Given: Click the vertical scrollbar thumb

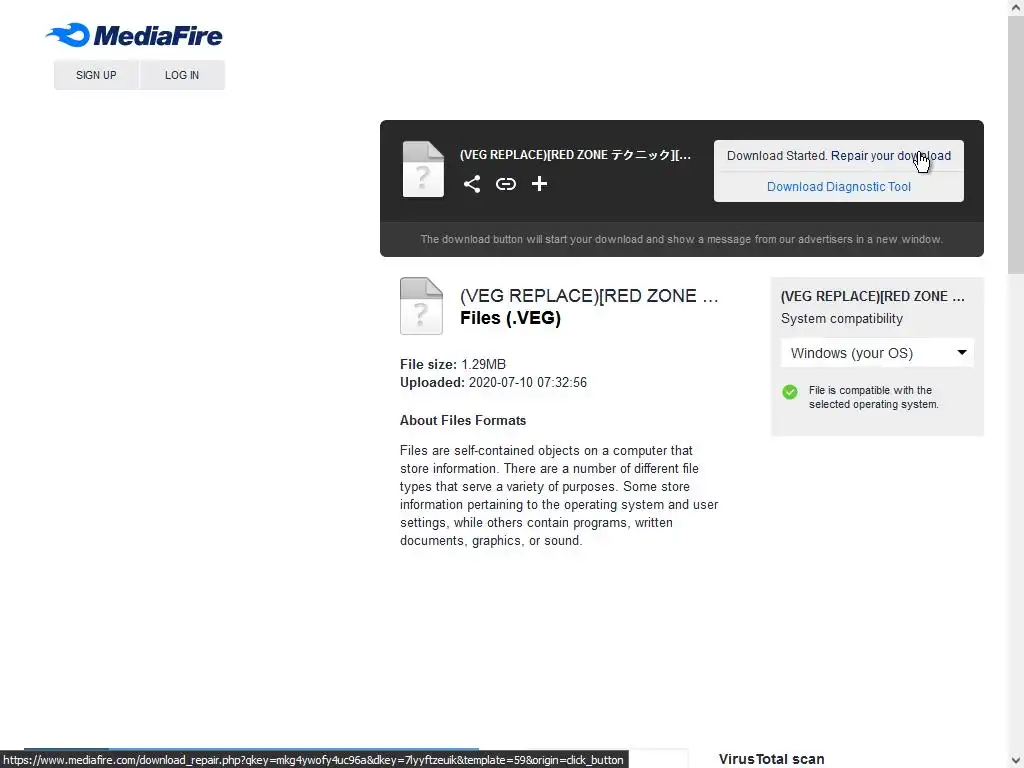Looking at the screenshot, I should click(x=1016, y=145).
